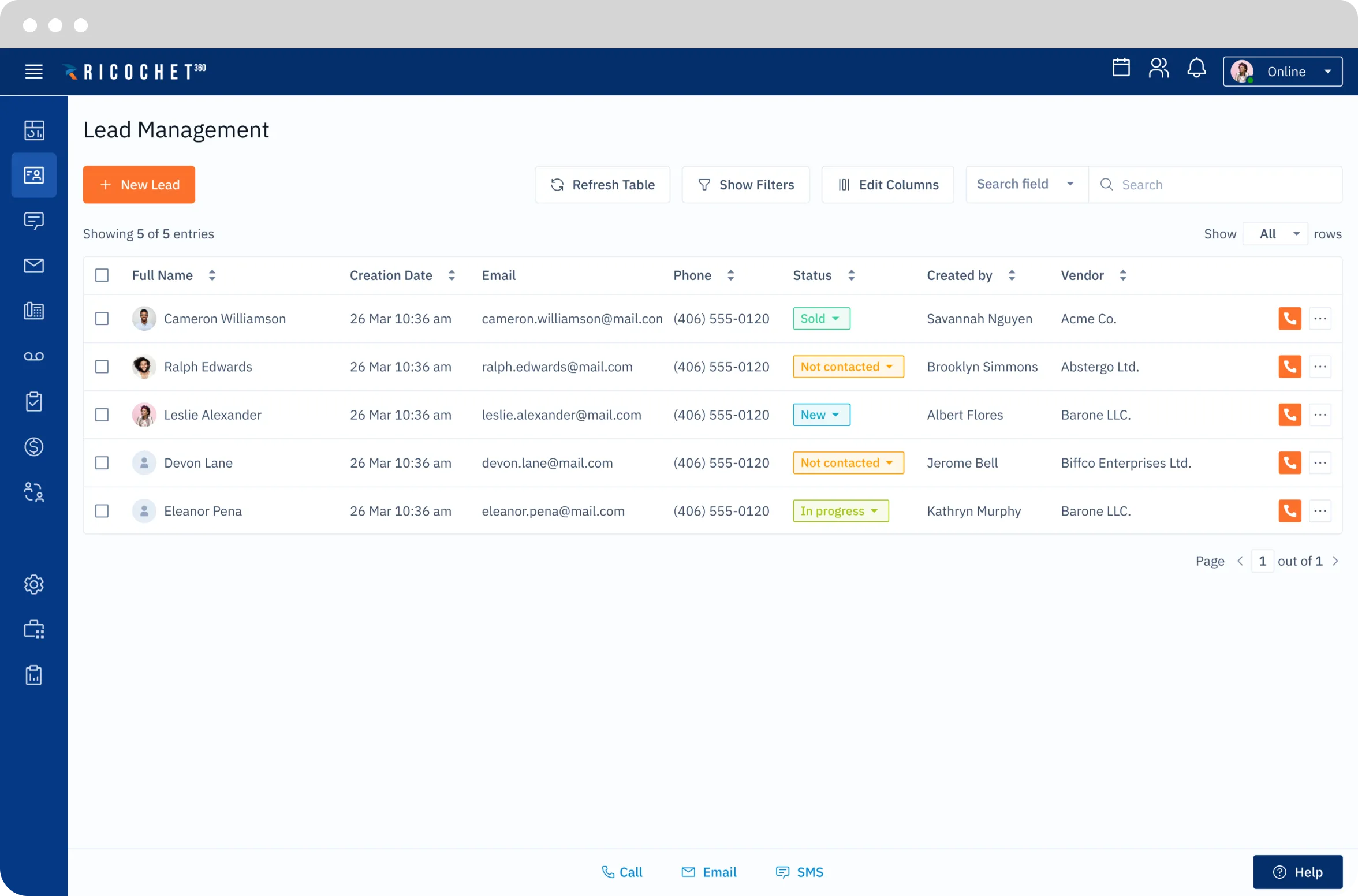Change Devon Lane's Not contacted status
This screenshot has width=1358, height=896.
[848, 463]
